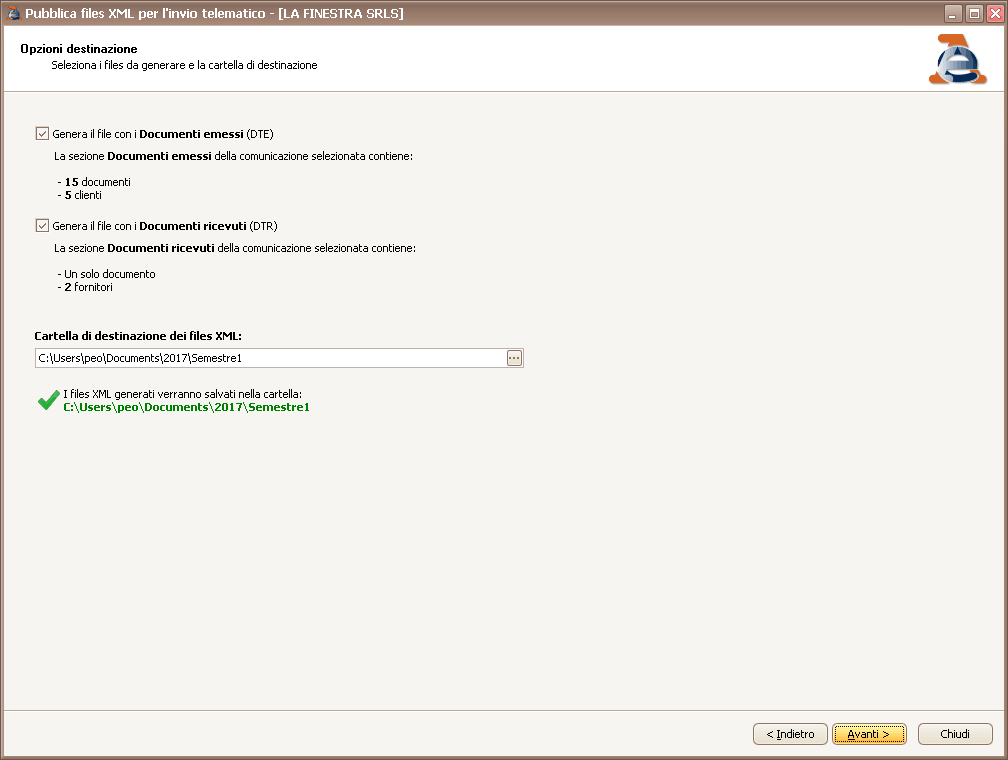Proceed with the Avanti button
This screenshot has height=760, width=1008.
[868, 734]
